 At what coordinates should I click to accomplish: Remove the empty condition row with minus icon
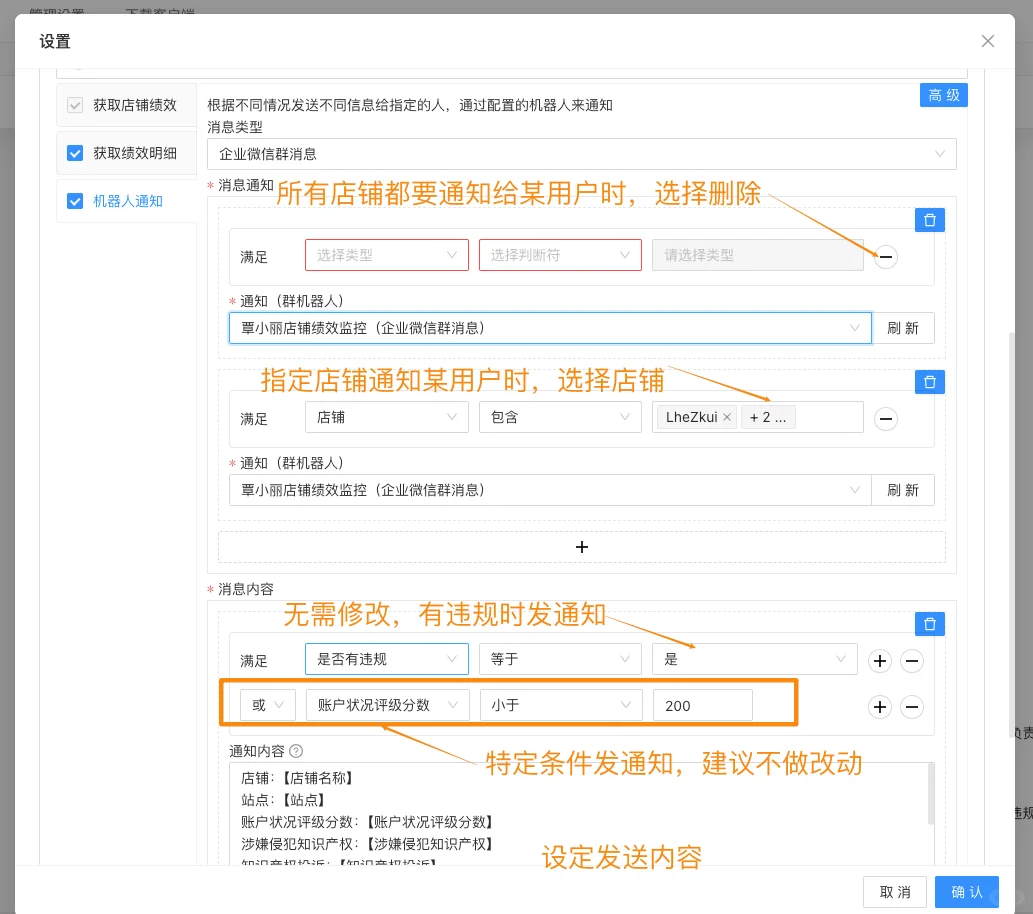885,257
